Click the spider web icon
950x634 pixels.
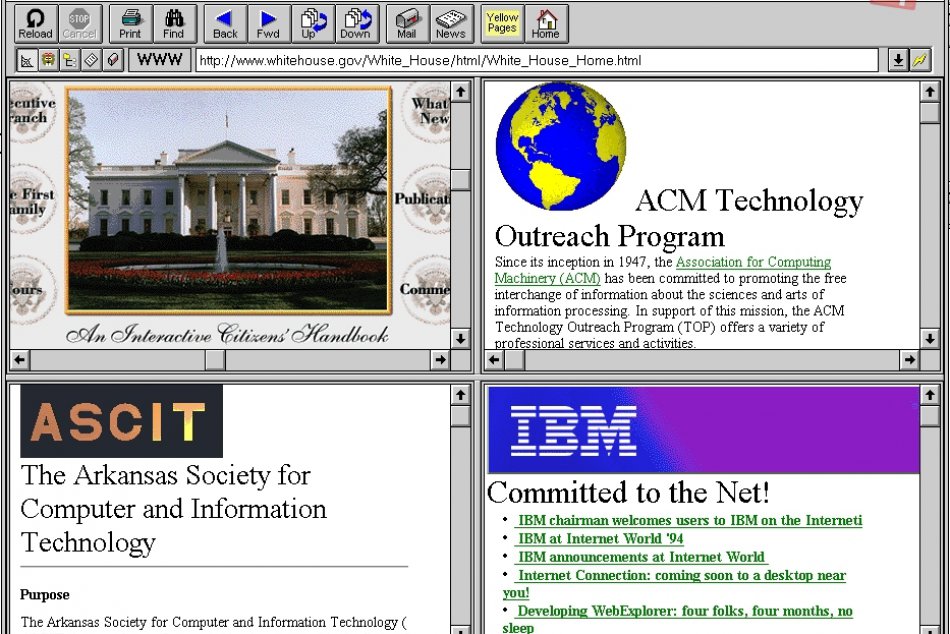coord(26,60)
